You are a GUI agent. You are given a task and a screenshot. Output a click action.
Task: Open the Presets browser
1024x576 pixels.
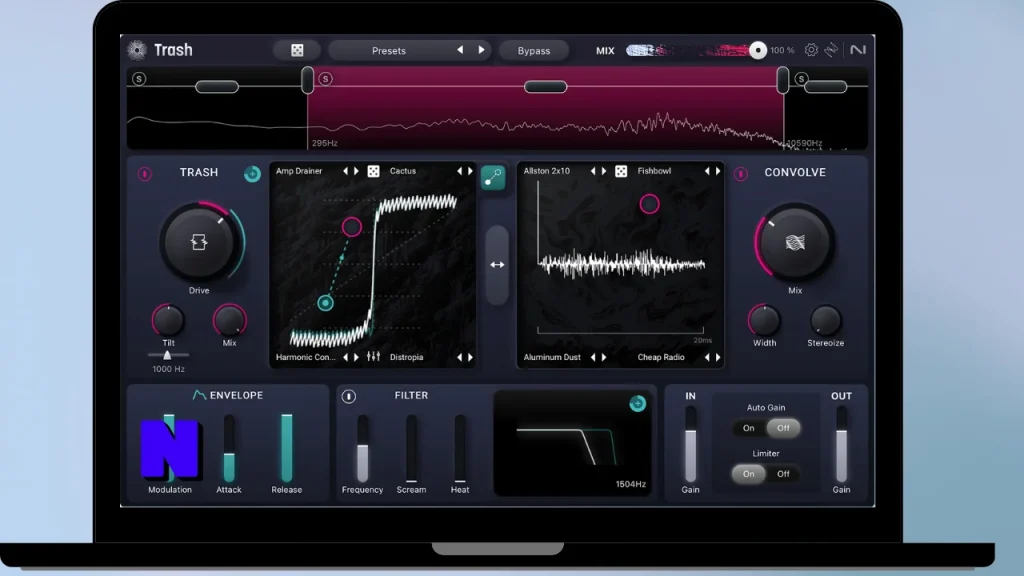tap(389, 50)
